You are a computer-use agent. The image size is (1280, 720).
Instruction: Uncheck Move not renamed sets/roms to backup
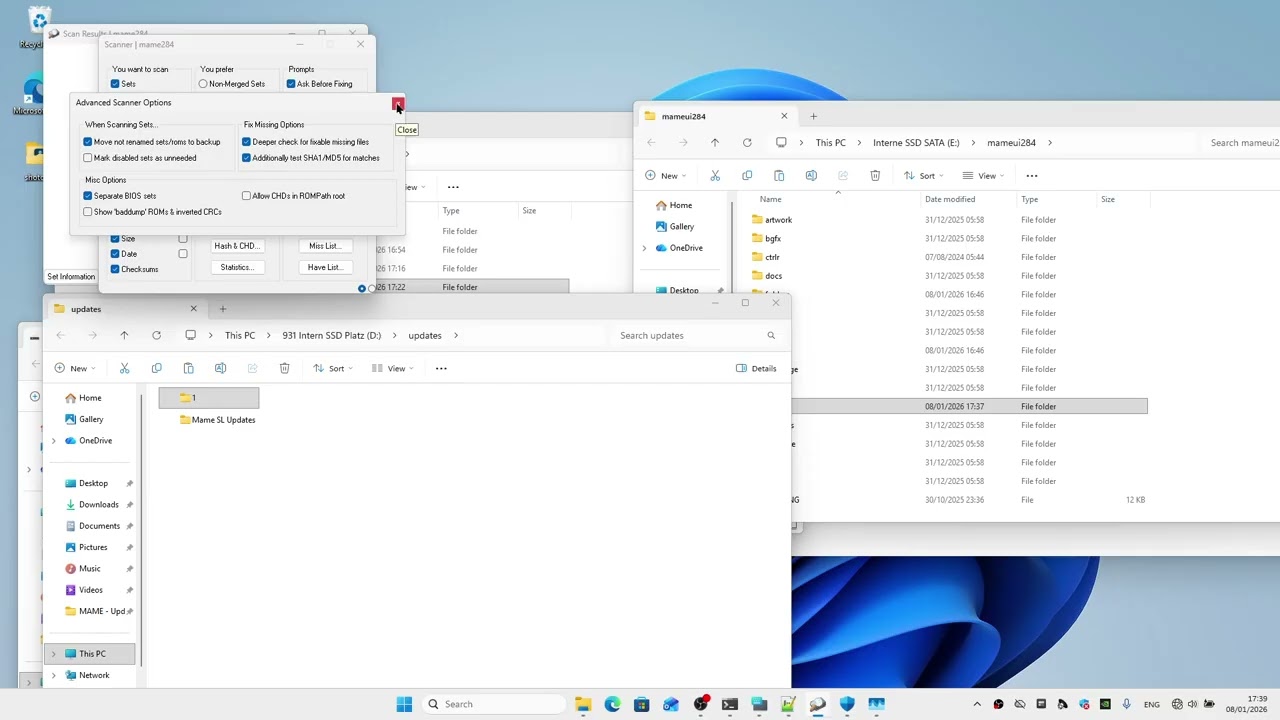(88, 142)
